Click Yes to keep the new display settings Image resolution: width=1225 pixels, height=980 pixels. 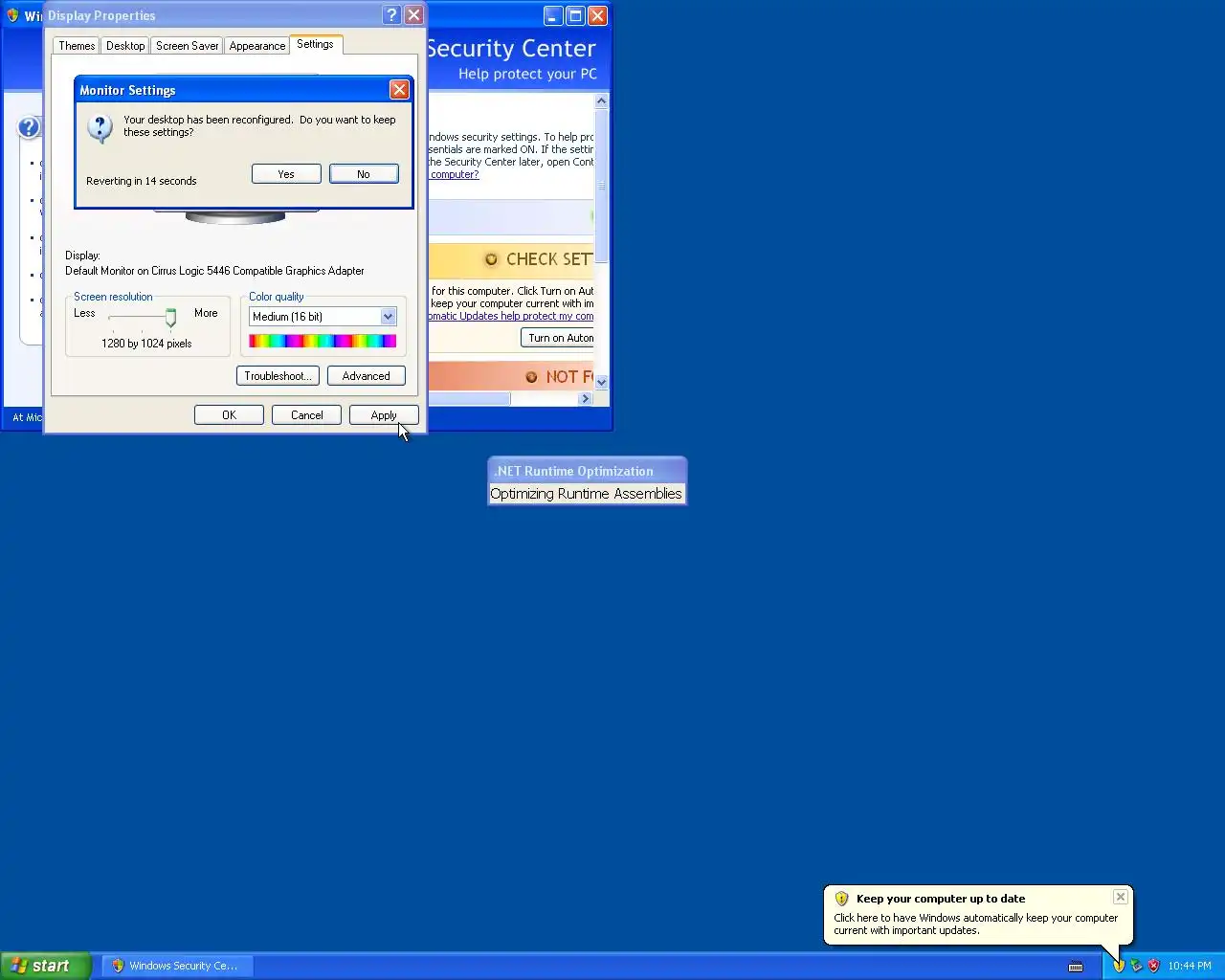286,174
